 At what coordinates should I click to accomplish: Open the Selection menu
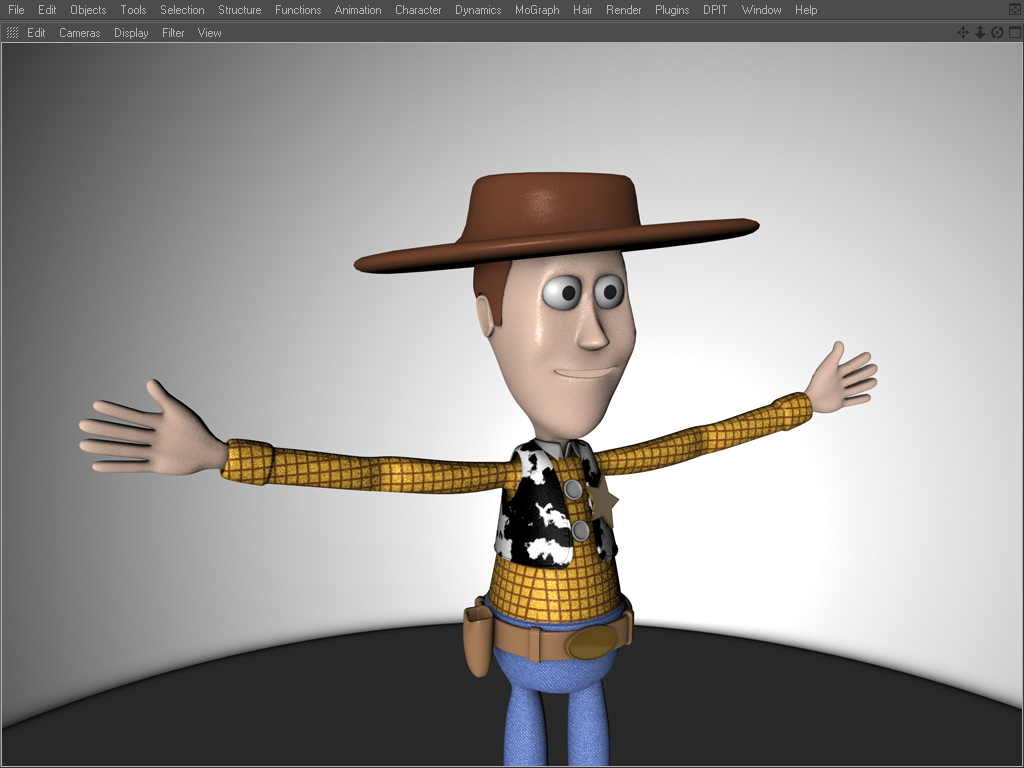pos(182,10)
